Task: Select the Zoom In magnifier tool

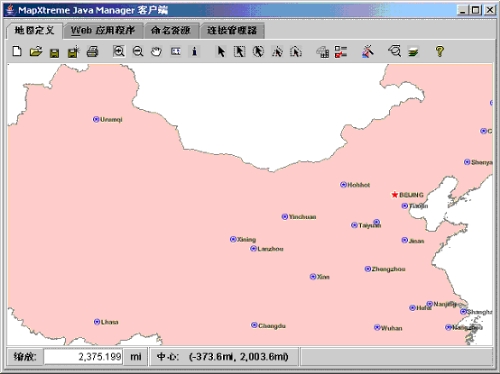Action: click(x=119, y=51)
